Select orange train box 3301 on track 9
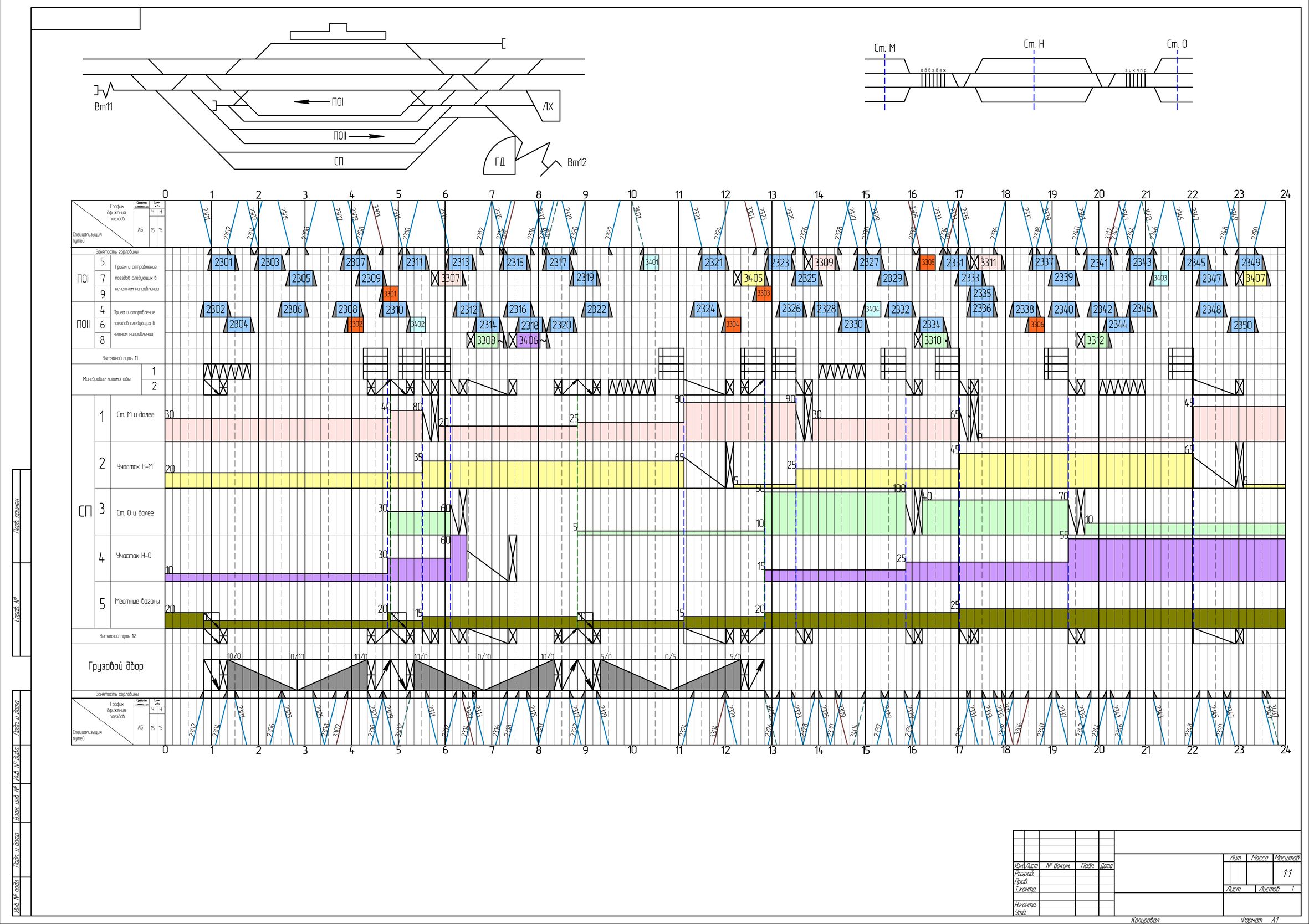This screenshot has width=1309, height=924. pos(390,294)
